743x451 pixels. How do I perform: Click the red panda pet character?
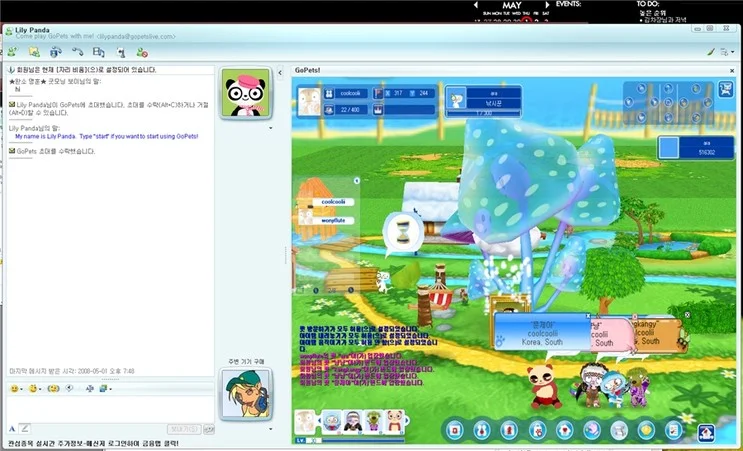pos(544,386)
